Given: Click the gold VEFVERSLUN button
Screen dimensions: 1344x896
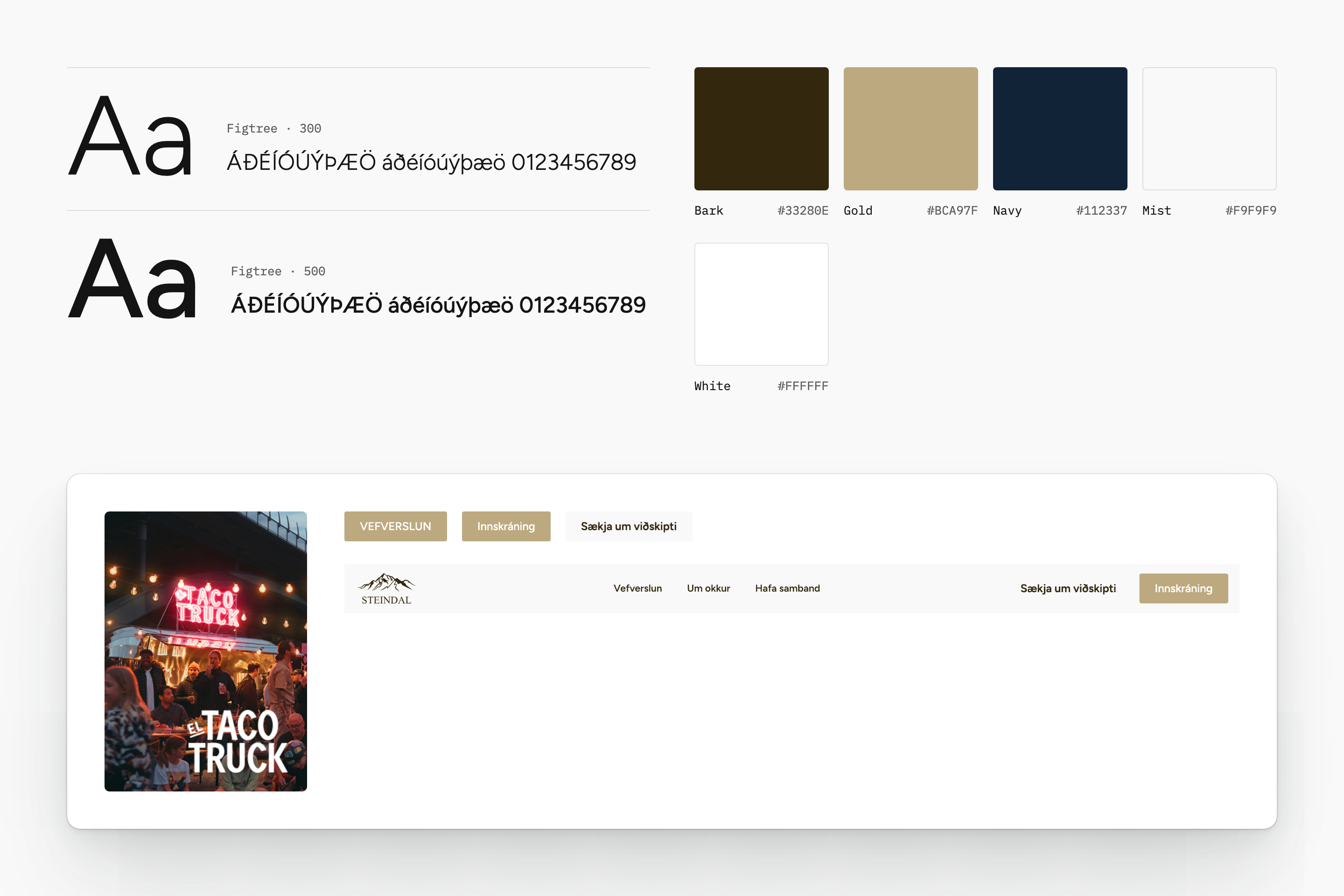Looking at the screenshot, I should [x=395, y=526].
